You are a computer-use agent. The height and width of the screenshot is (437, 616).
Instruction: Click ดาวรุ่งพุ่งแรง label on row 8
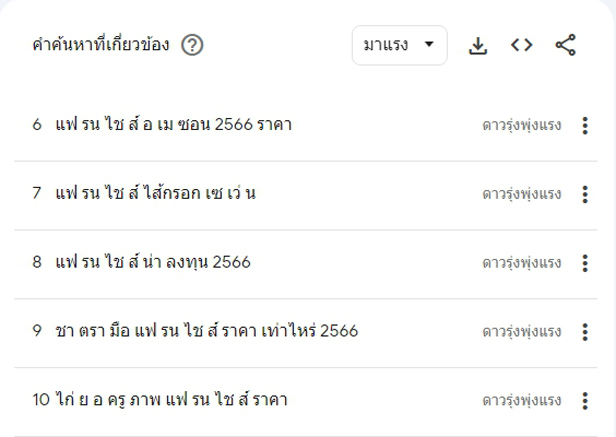(521, 263)
